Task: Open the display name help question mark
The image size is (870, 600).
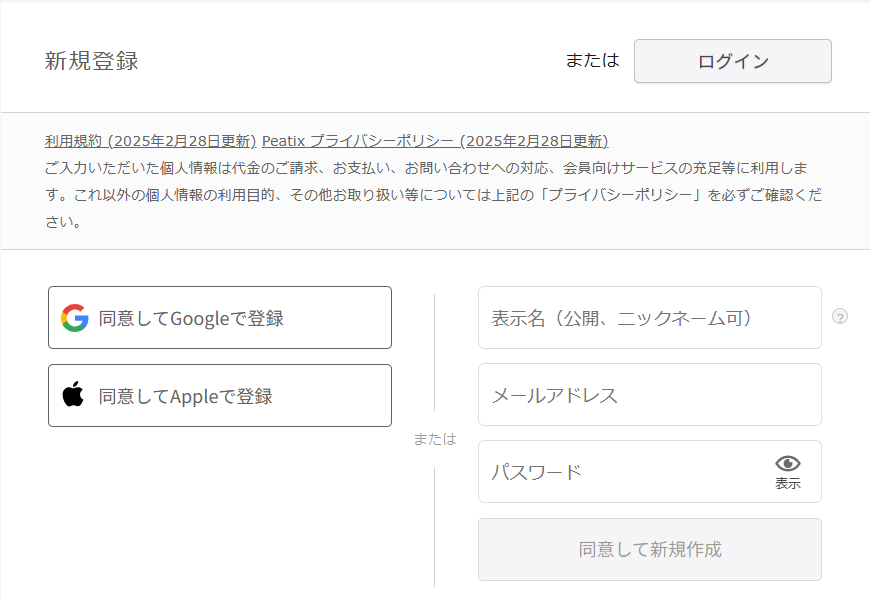Action: click(x=839, y=316)
